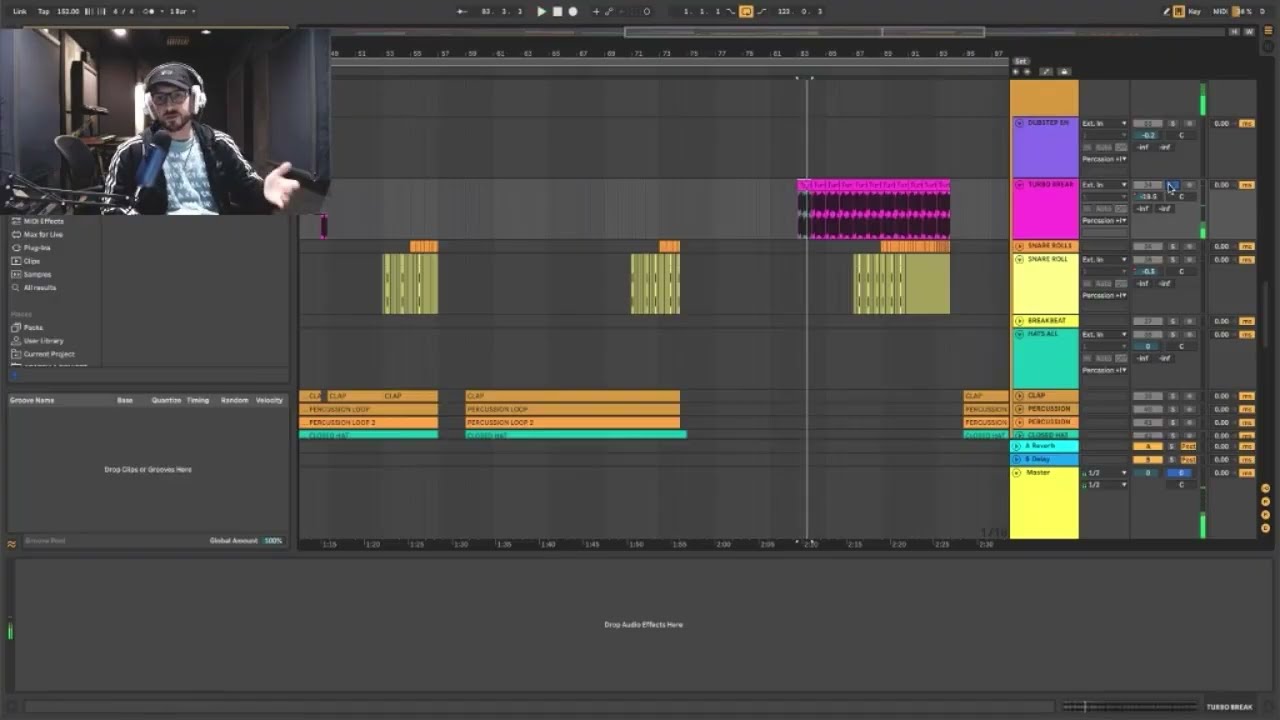Click the Tap tempo button

[x=44, y=11]
